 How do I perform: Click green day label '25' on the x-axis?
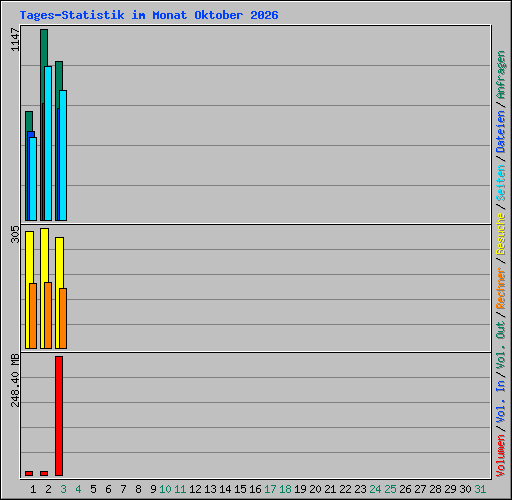tap(390, 489)
